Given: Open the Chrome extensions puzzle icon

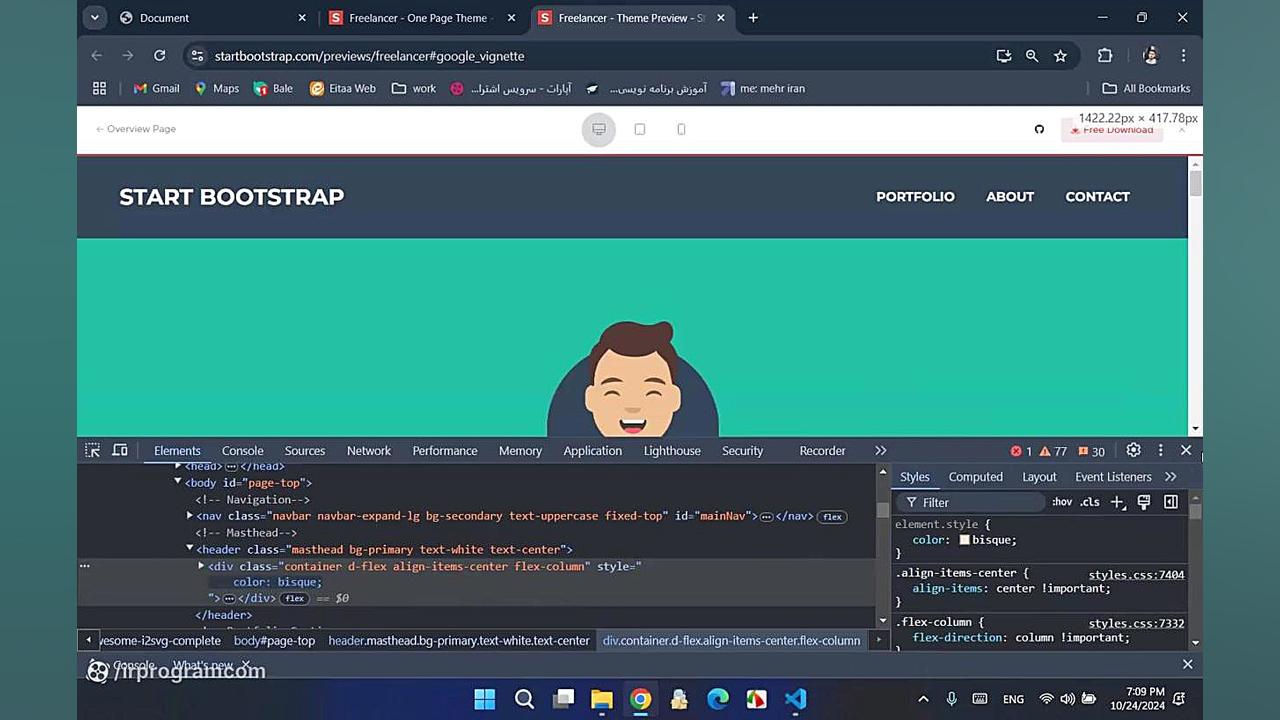Looking at the screenshot, I should [1105, 56].
